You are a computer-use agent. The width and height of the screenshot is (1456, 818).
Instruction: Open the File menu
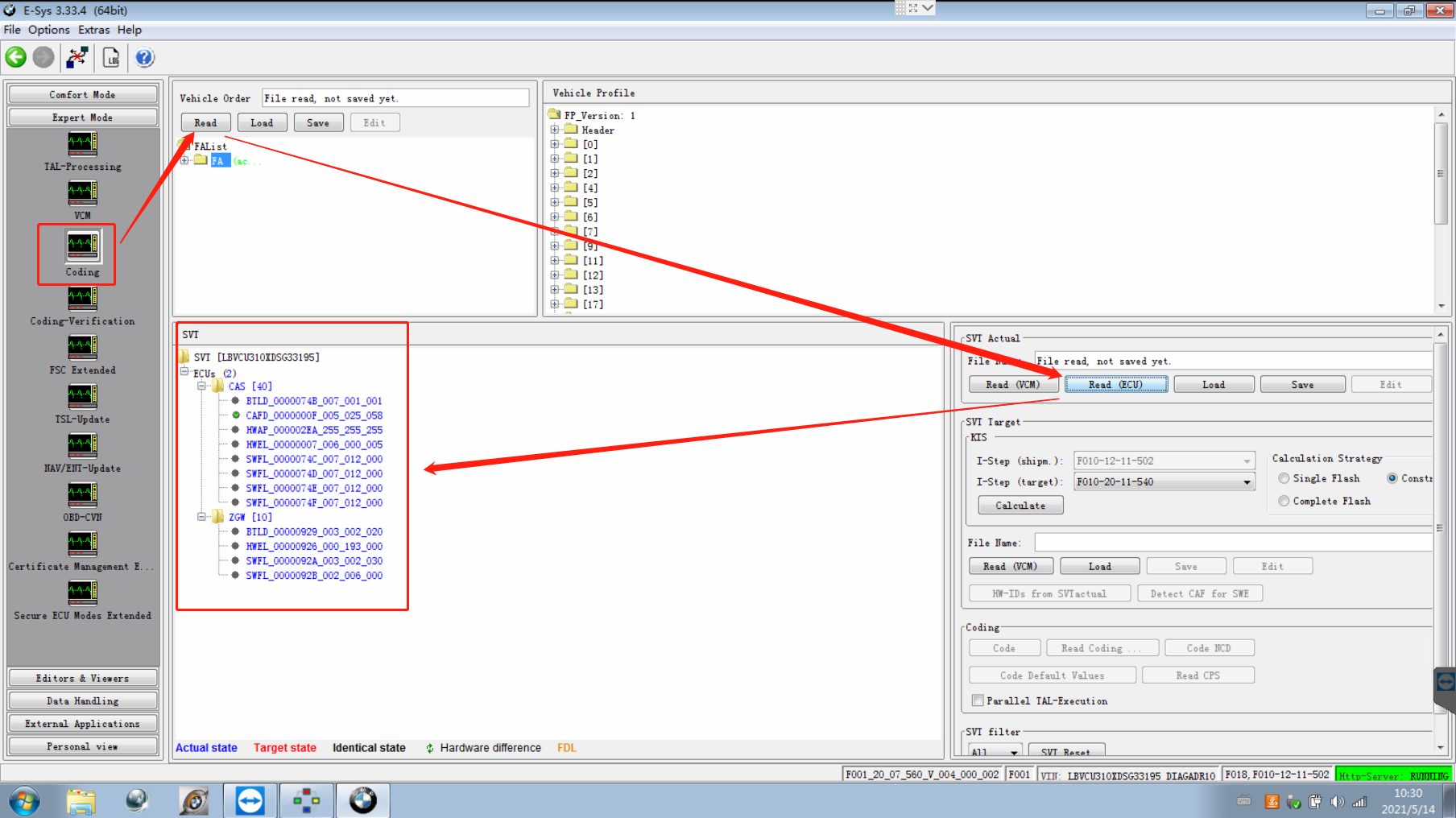[x=12, y=30]
